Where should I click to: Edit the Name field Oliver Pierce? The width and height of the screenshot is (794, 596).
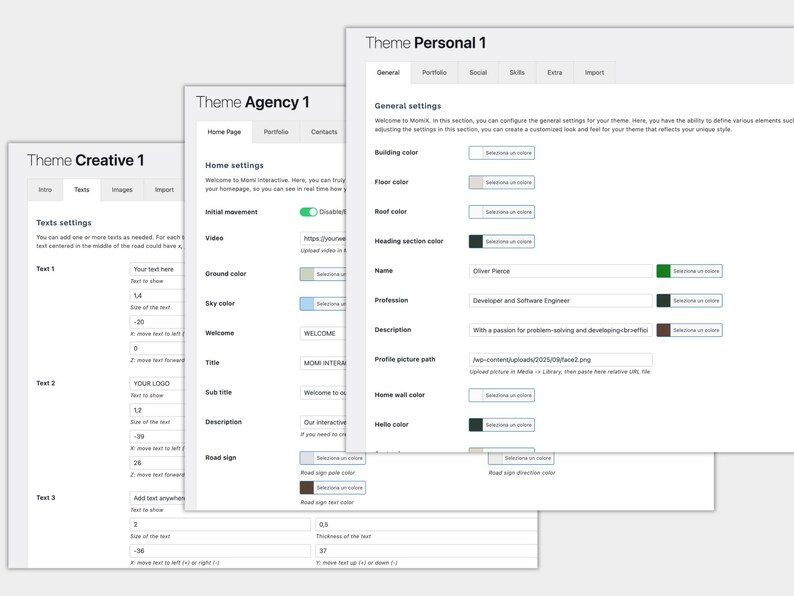(561, 271)
